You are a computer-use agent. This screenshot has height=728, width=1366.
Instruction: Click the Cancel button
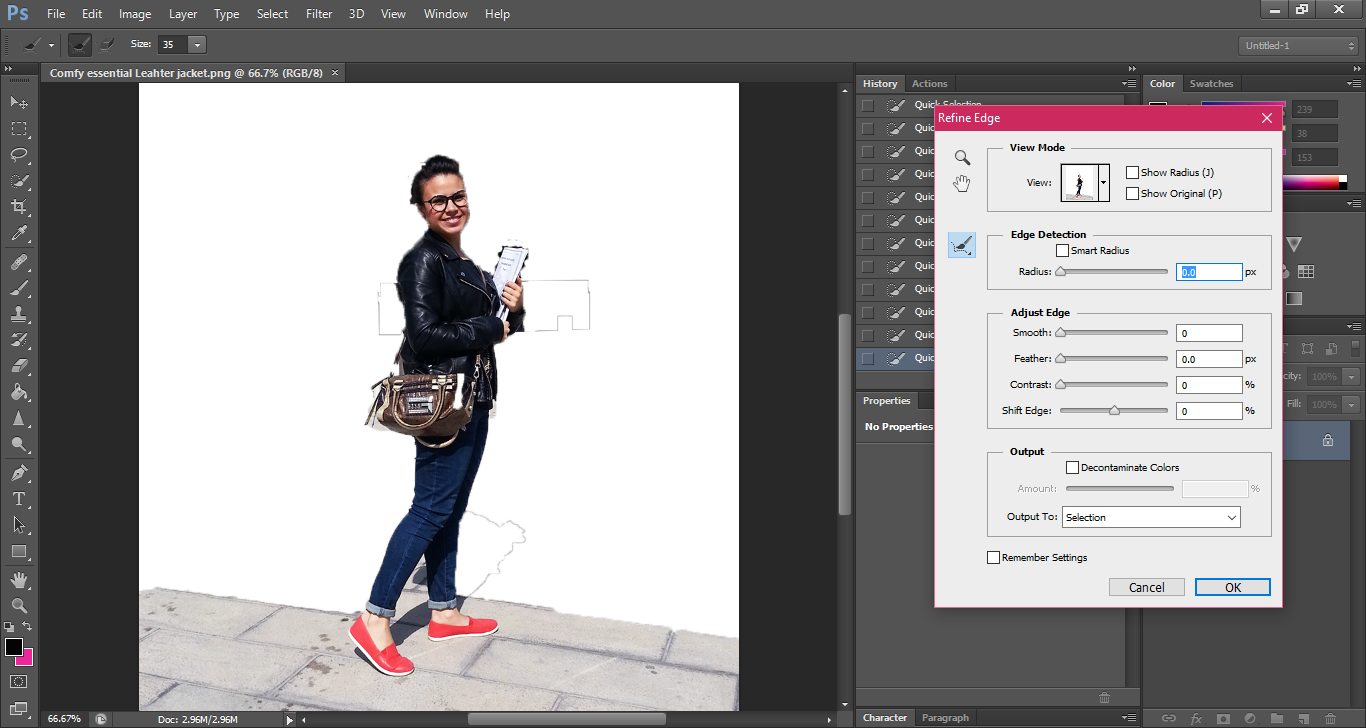pyautogui.click(x=1146, y=588)
